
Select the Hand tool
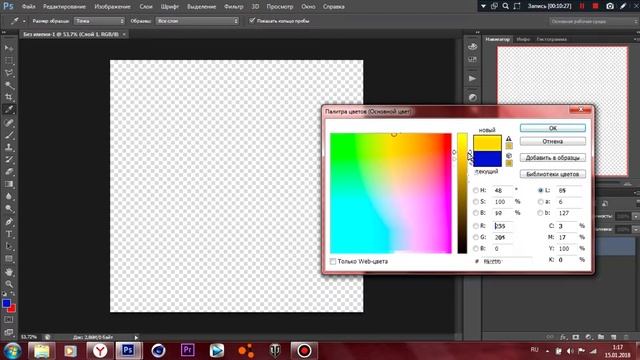tap(9, 272)
